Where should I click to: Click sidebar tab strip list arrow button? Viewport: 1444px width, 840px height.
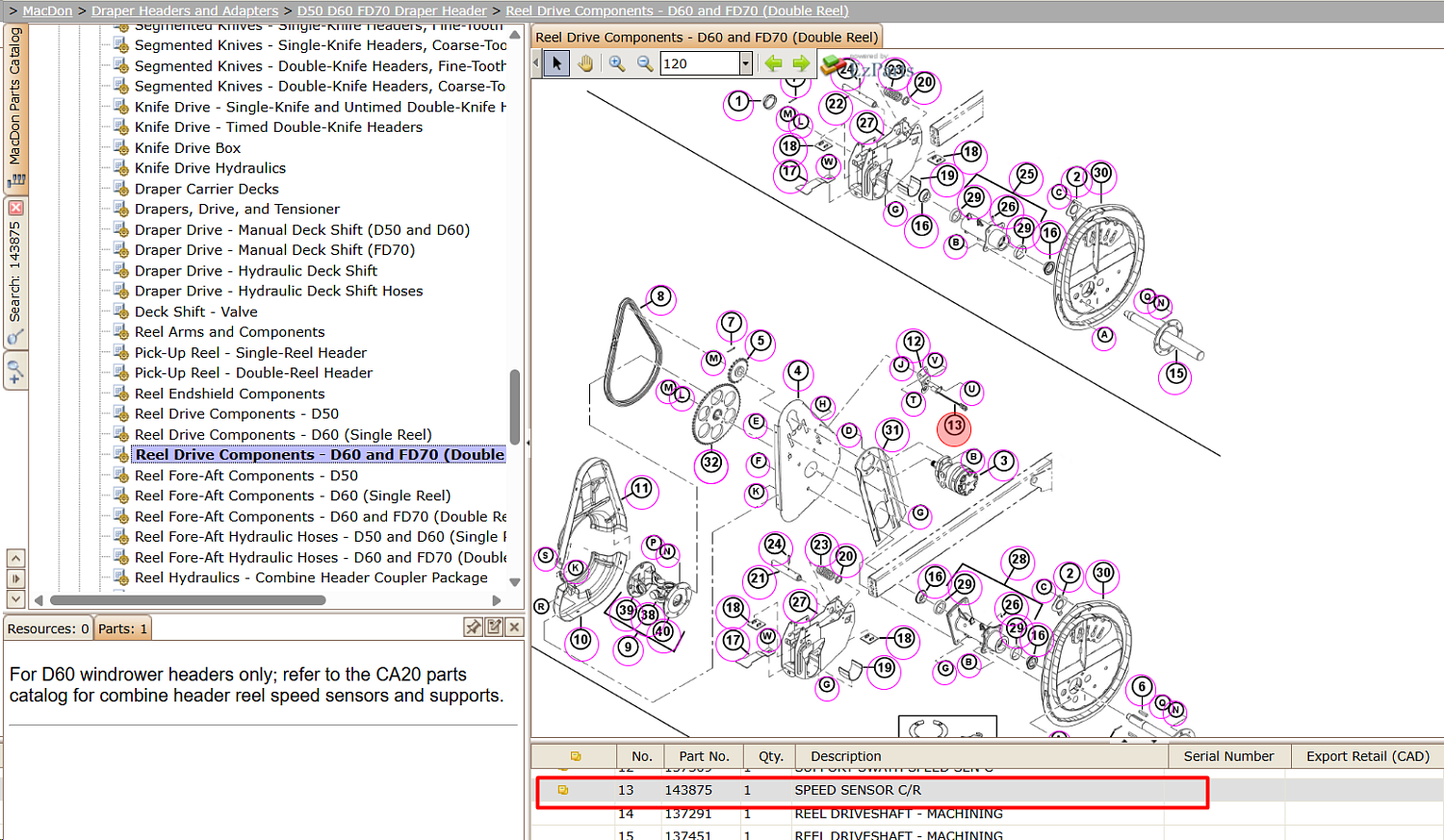click(15, 578)
